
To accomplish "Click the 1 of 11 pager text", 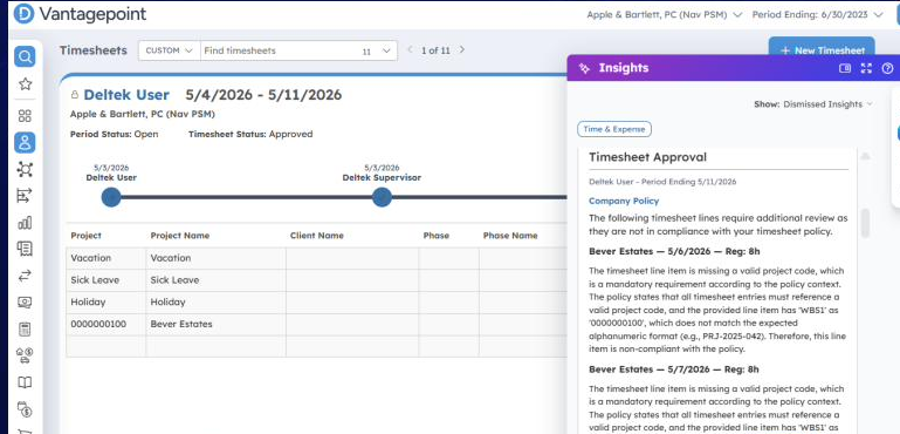I will click(436, 51).
